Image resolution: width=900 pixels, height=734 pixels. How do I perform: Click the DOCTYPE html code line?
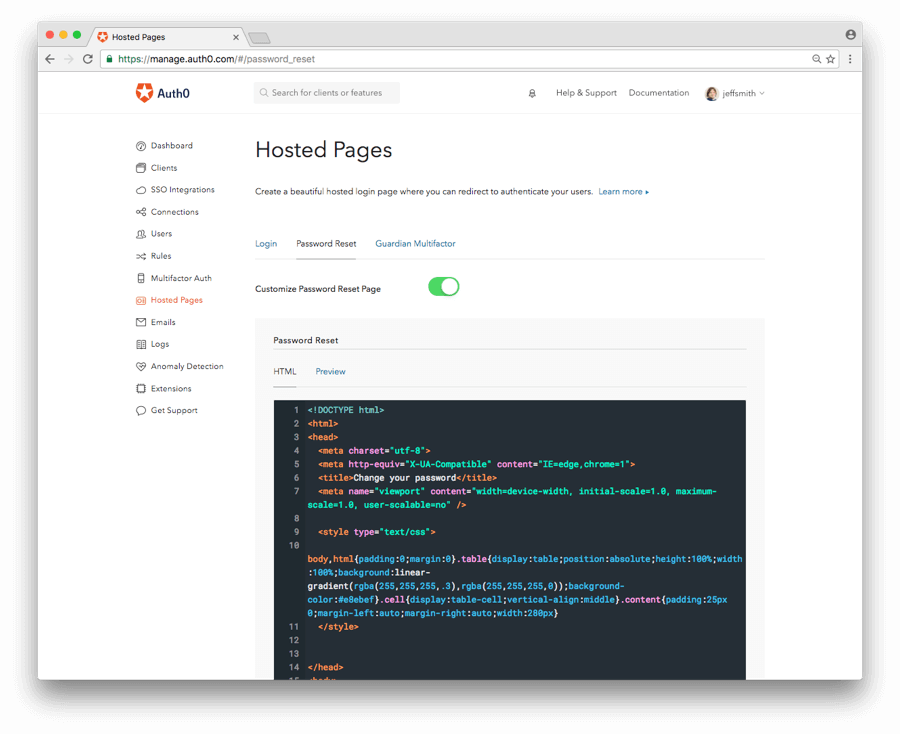346,410
